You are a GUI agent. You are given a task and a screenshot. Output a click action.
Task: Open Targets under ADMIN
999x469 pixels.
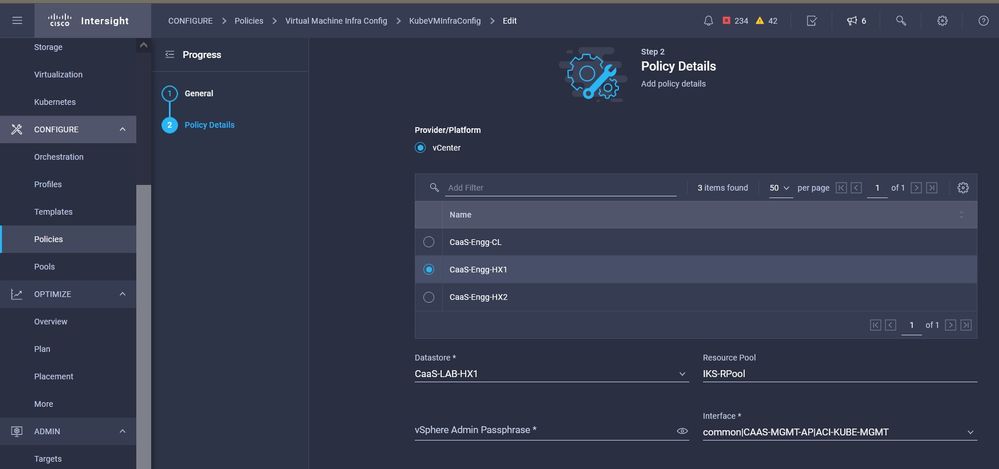pyautogui.click(x=48, y=459)
